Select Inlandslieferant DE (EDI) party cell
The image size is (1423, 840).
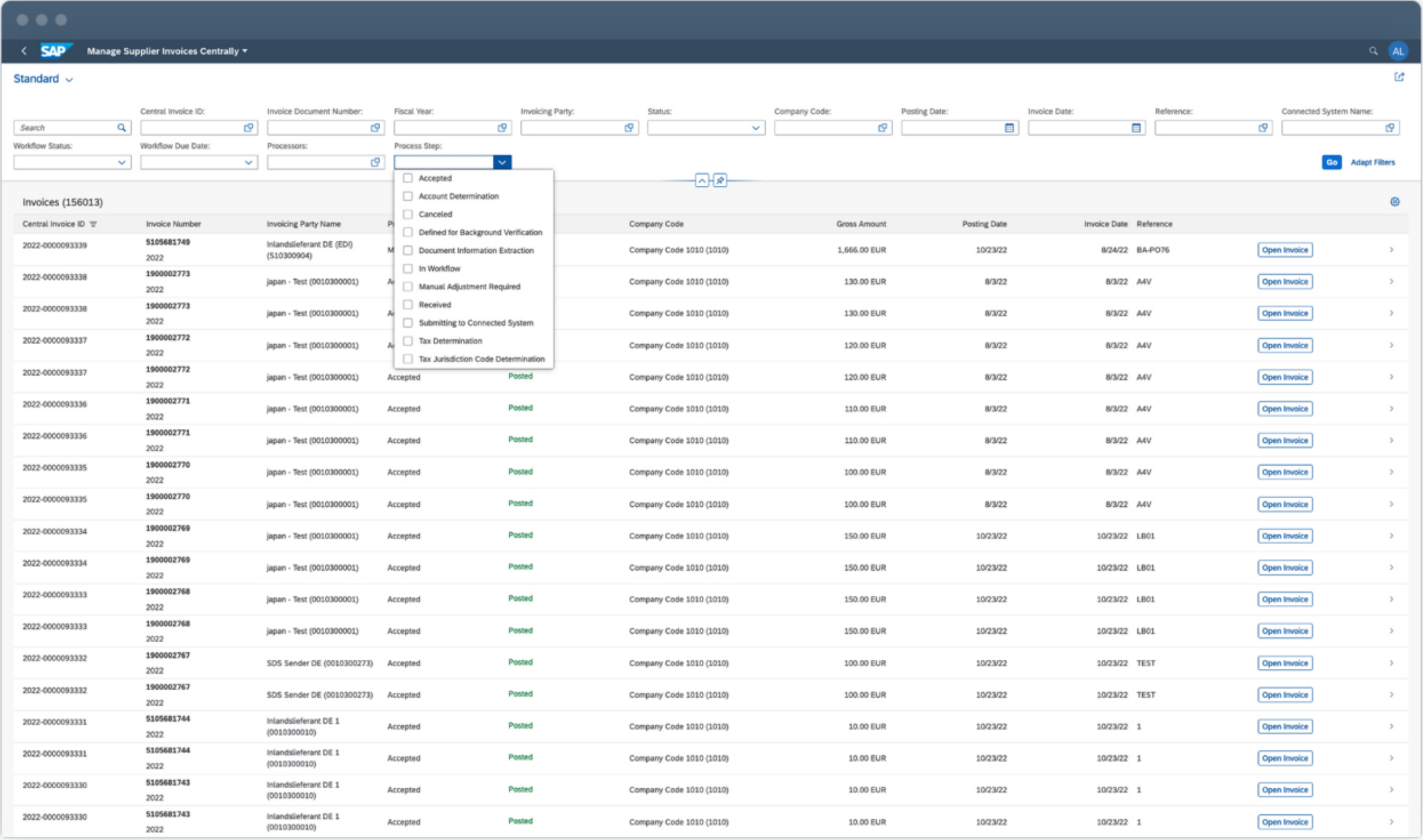pos(309,250)
